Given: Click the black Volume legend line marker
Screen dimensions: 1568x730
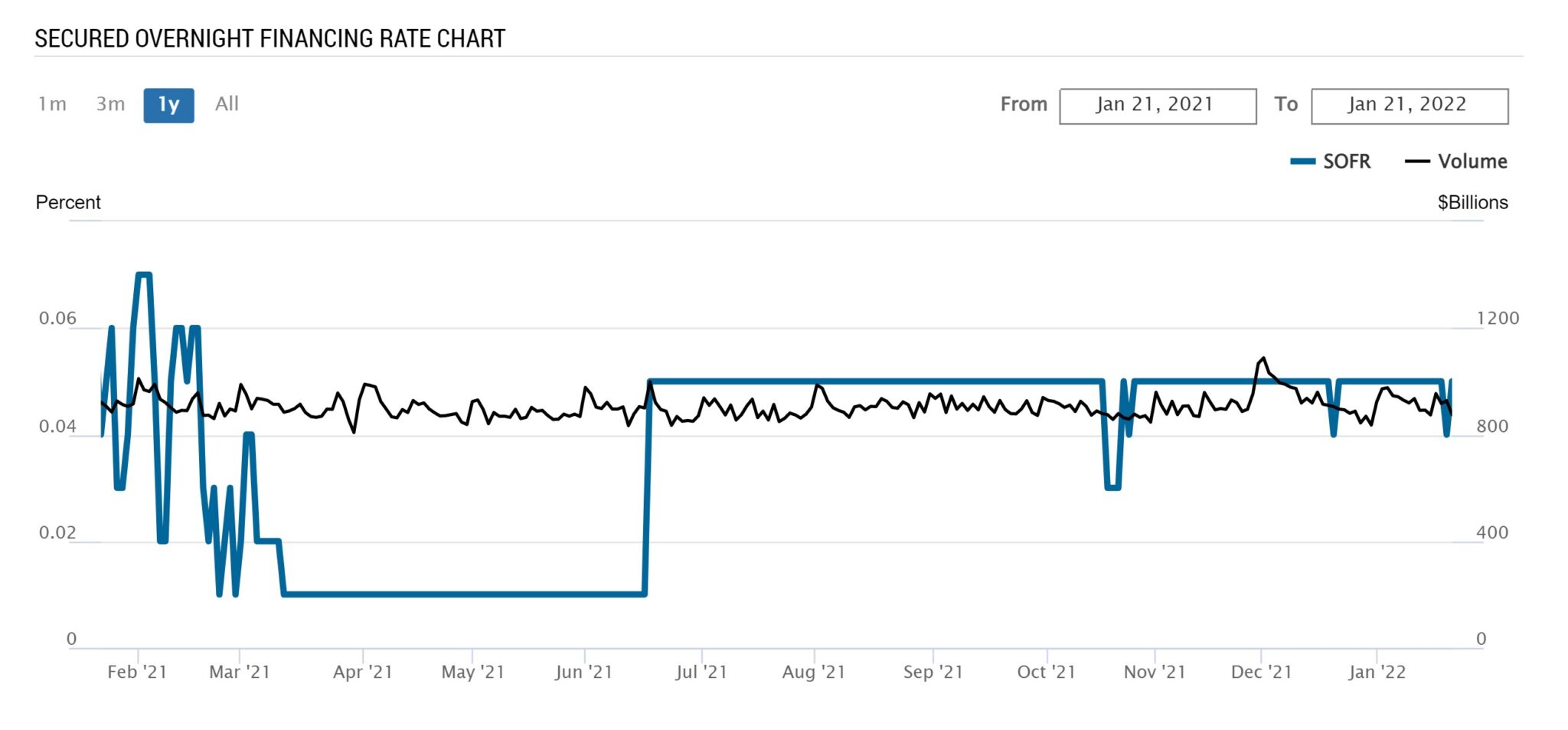Looking at the screenshot, I should point(1419,162).
